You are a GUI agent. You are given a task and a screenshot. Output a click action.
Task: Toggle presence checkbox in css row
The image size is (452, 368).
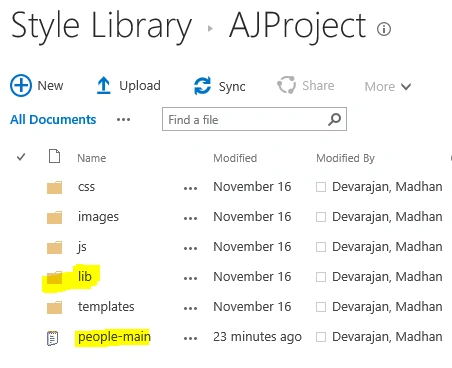click(321, 187)
